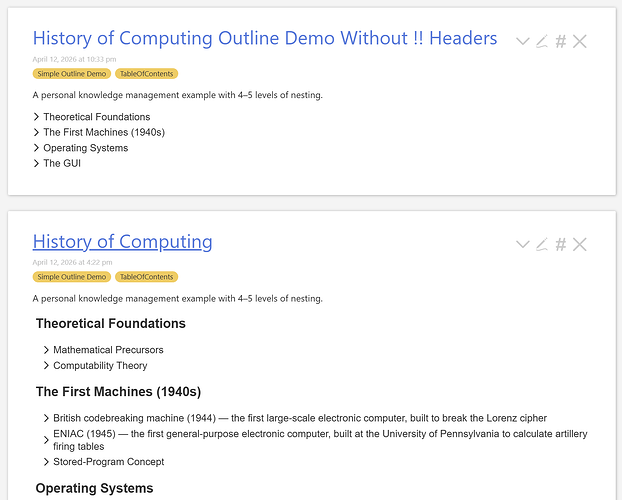Close the underlined History of Computing tiddler
The height and width of the screenshot is (500, 622).
coord(580,244)
